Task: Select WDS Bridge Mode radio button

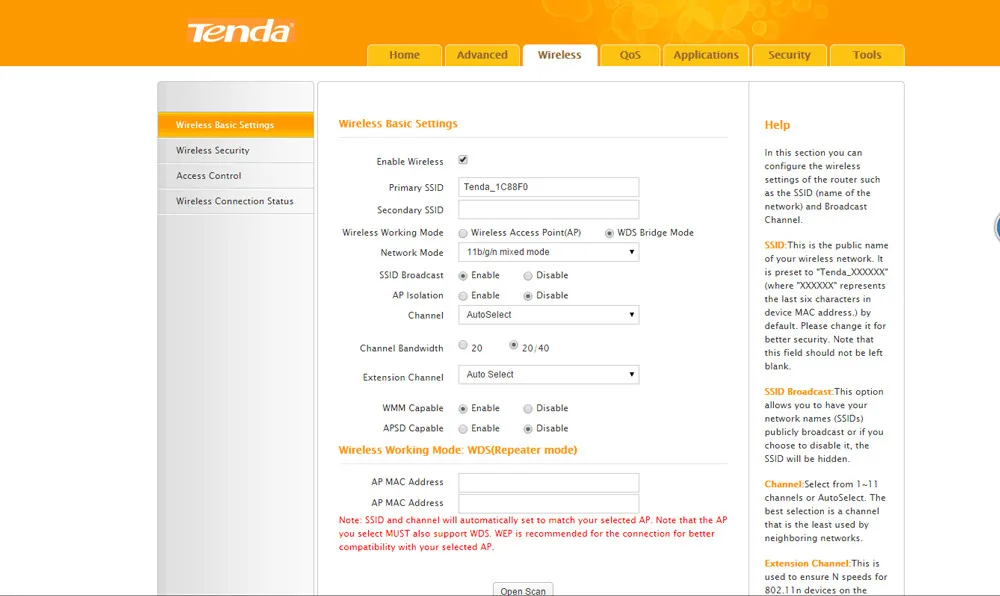Action: [x=609, y=233]
